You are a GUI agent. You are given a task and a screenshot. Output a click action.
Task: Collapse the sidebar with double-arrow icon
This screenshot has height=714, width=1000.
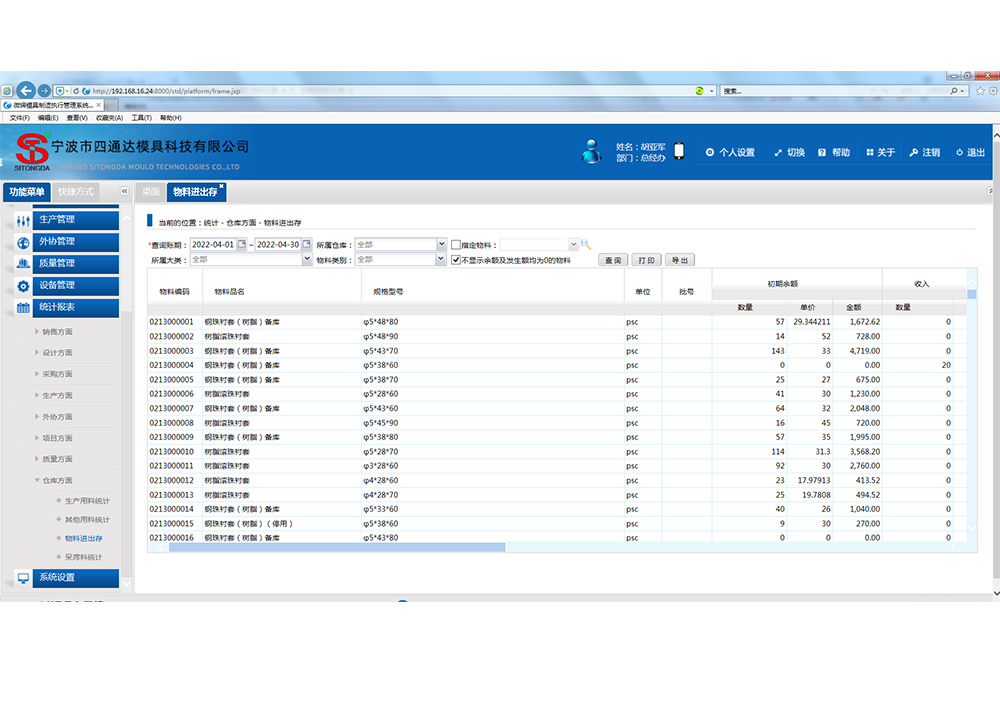[x=124, y=191]
